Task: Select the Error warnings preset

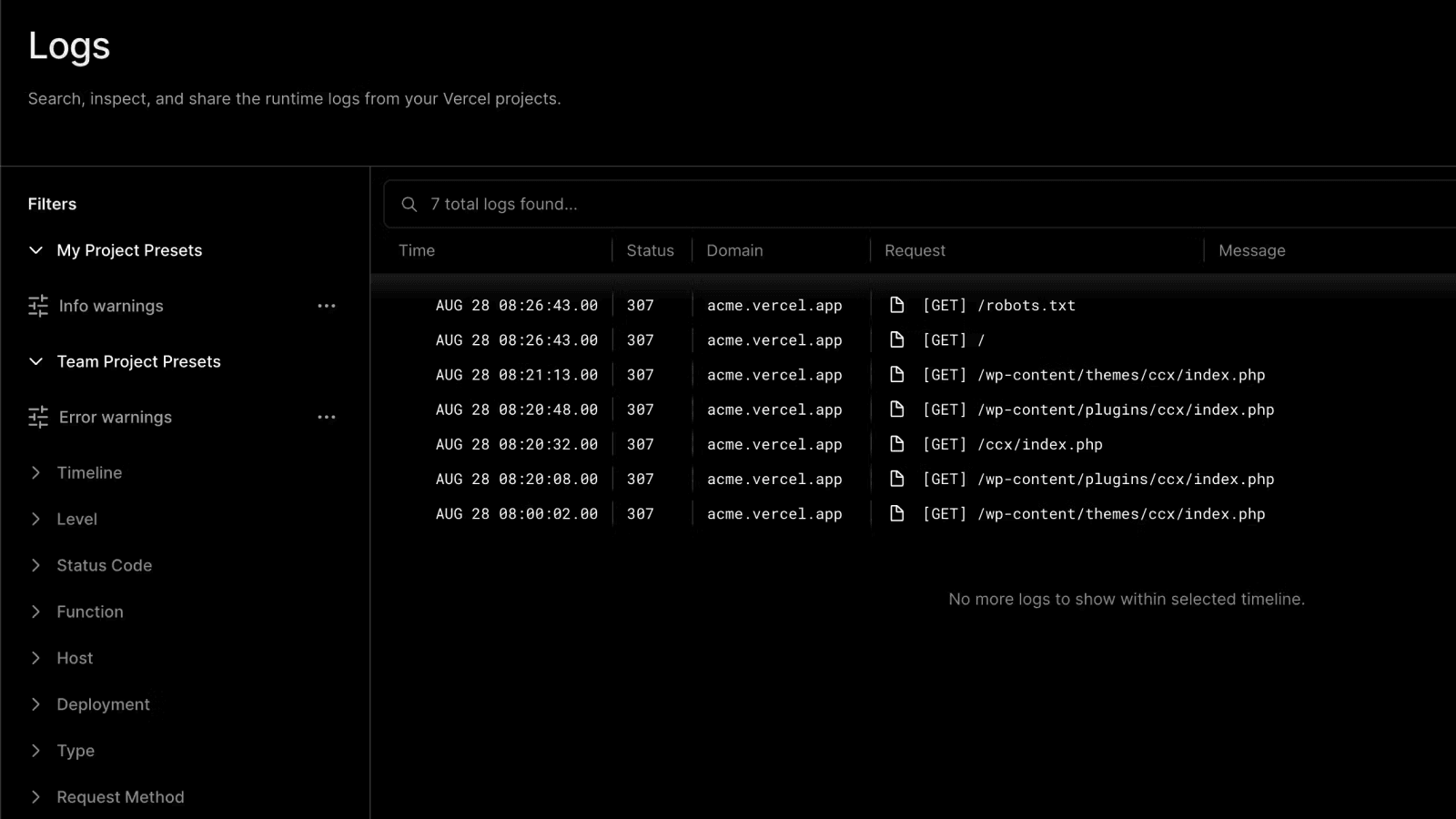Action: click(116, 417)
